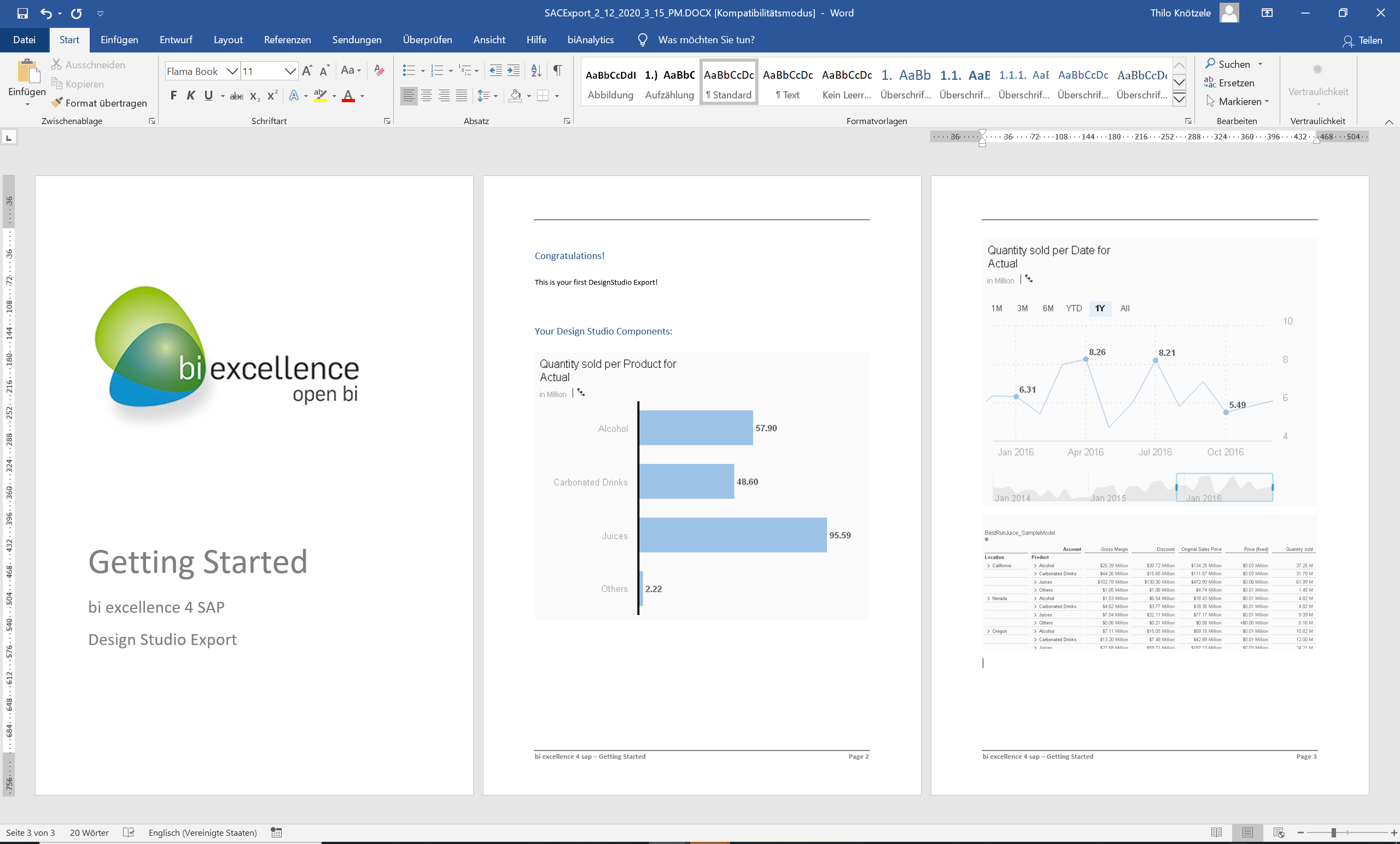The image size is (1400, 844).
Task: Open the Suchen search command
Action: pos(1228,64)
